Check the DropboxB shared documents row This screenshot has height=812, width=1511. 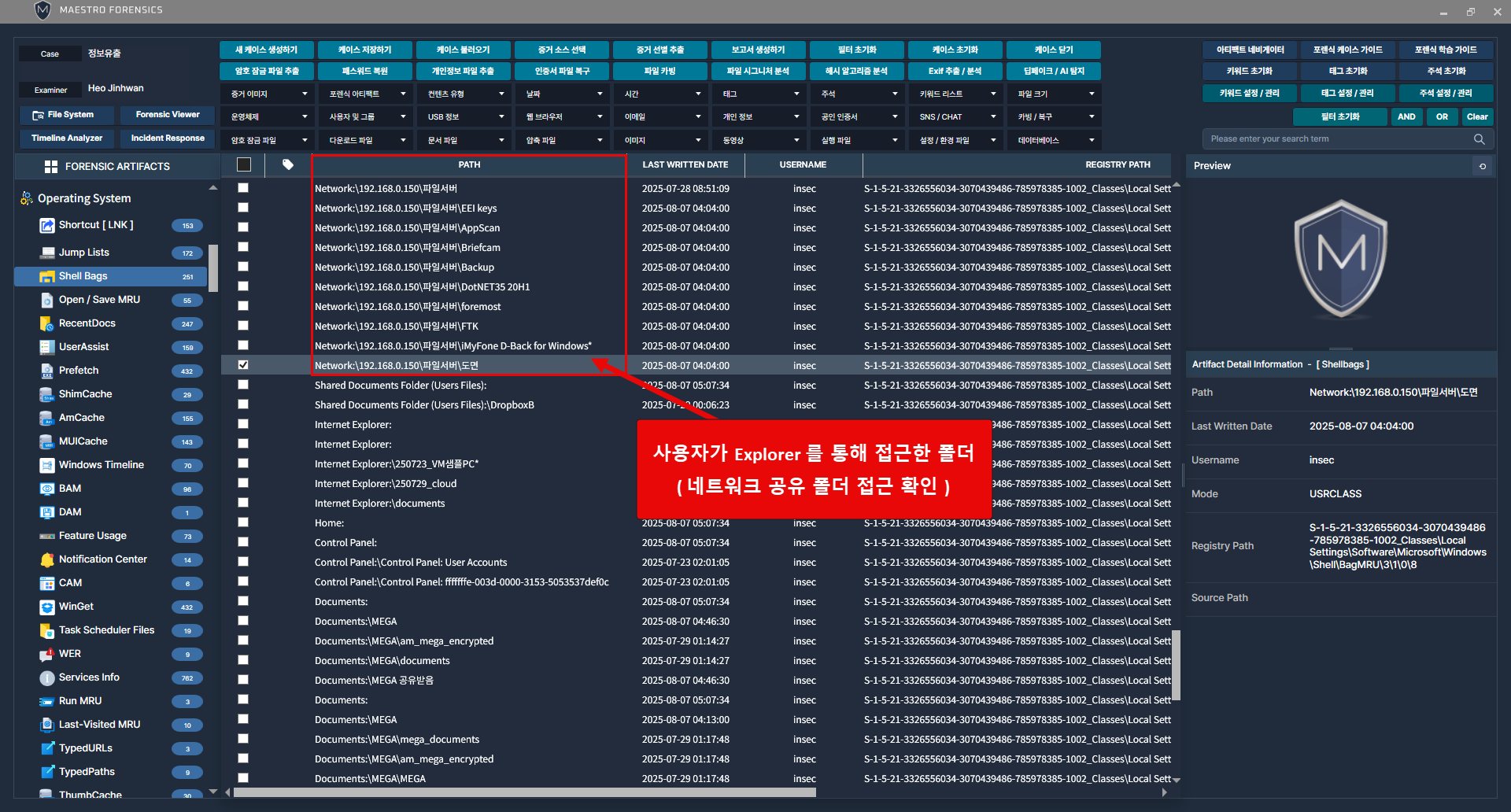243,404
